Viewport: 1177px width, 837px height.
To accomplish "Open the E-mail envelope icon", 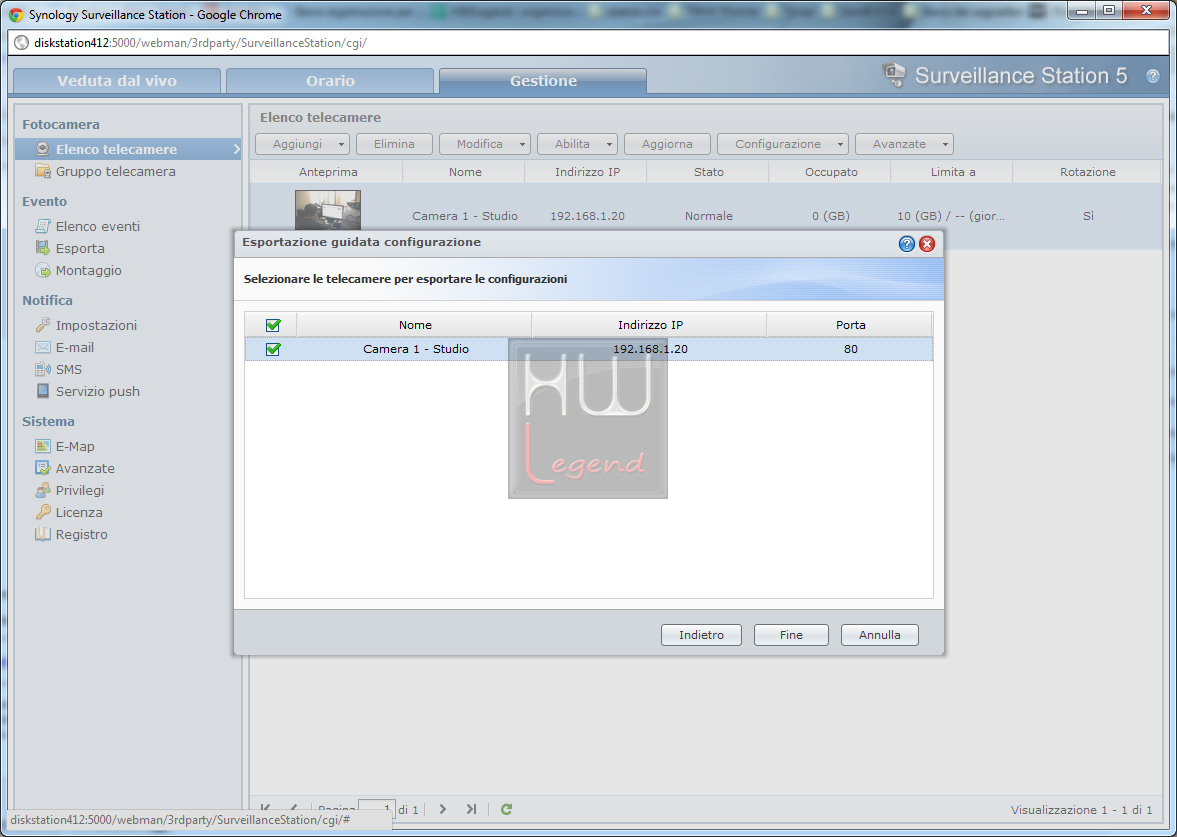I will pos(44,348).
